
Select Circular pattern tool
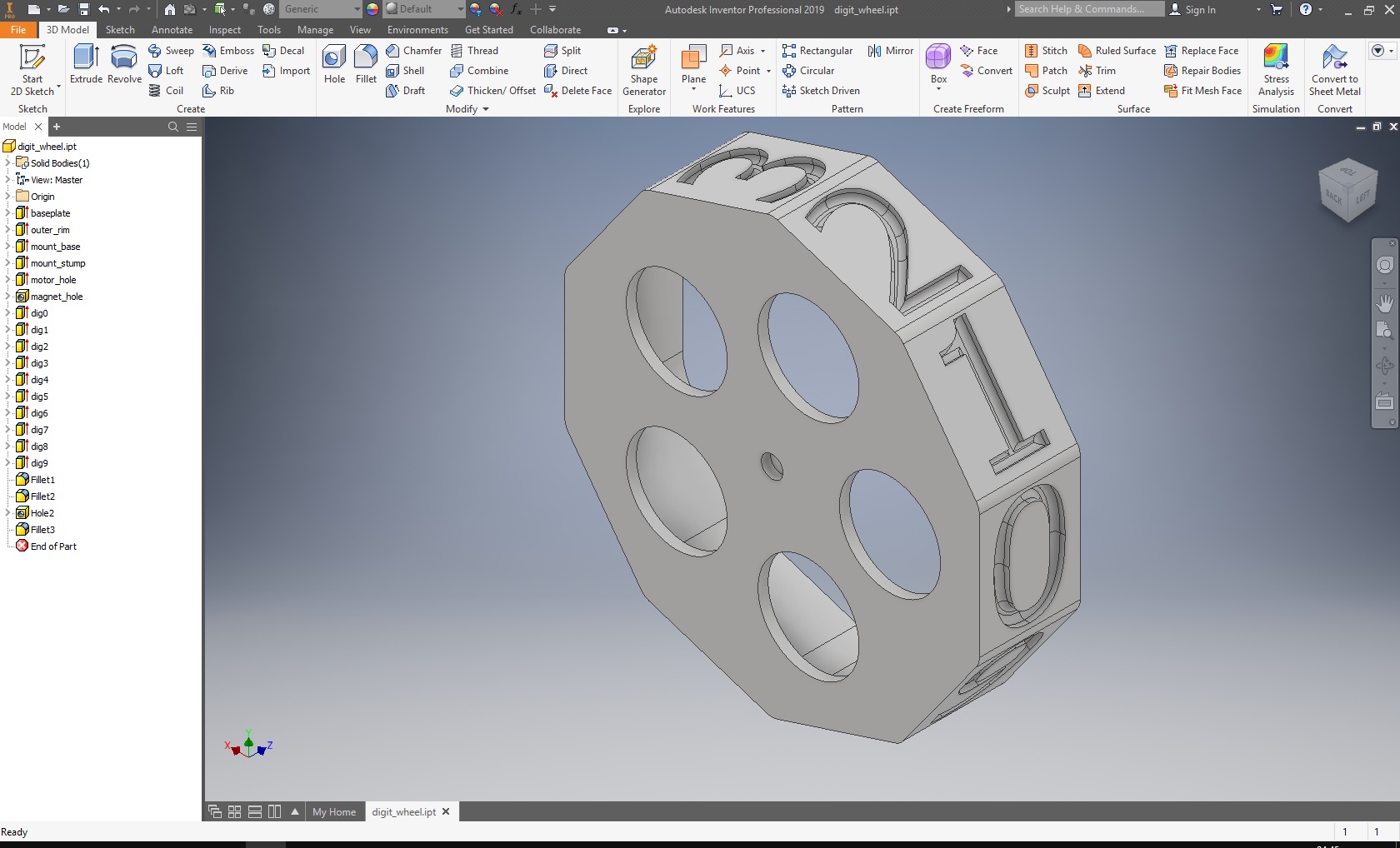click(x=808, y=71)
